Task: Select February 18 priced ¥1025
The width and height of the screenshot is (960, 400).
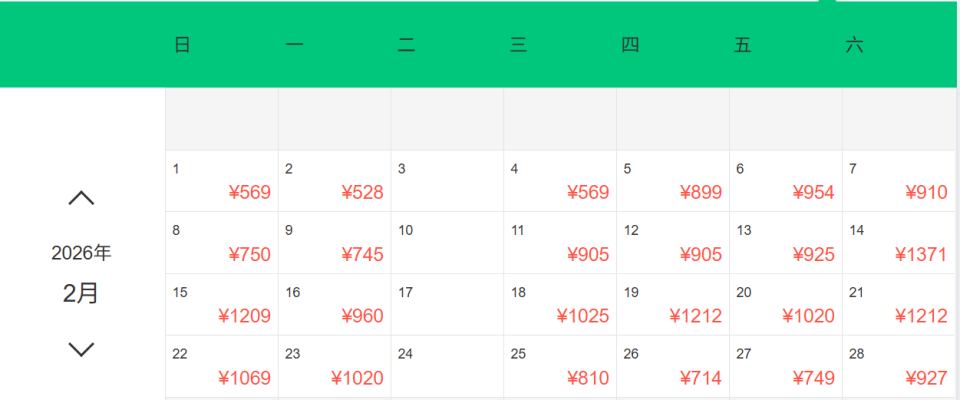Action: pos(560,305)
